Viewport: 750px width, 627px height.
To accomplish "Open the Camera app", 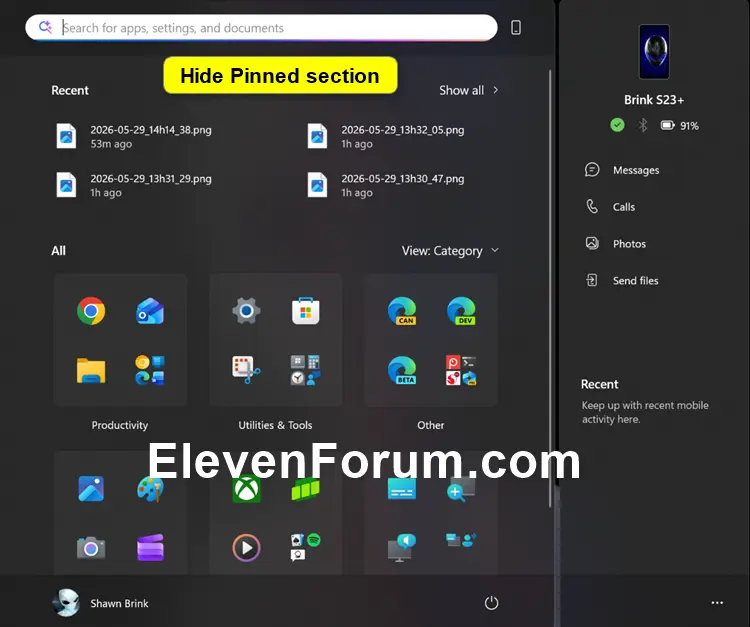I will 91,548.
